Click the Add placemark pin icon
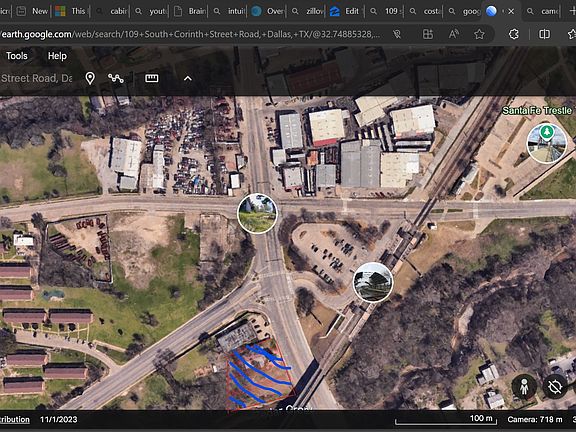The height and width of the screenshot is (432, 576). point(90,78)
